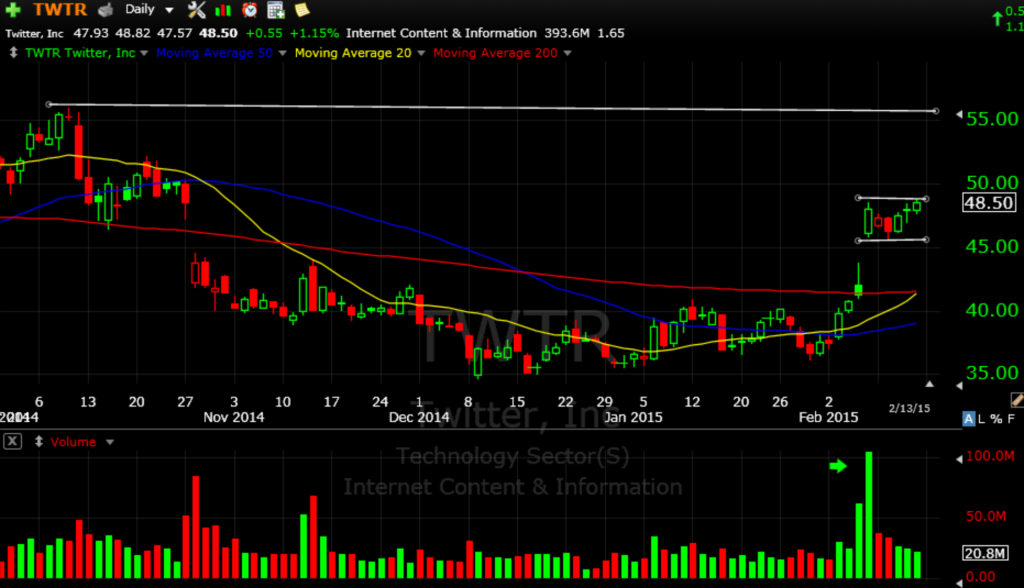Click the volume-axis triangle marker at 0.00
This screenshot has width=1024, height=588.
pyautogui.click(x=959, y=581)
